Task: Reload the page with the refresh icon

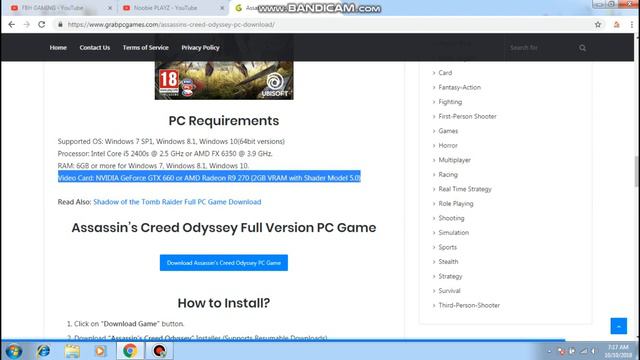Action: [42, 24]
